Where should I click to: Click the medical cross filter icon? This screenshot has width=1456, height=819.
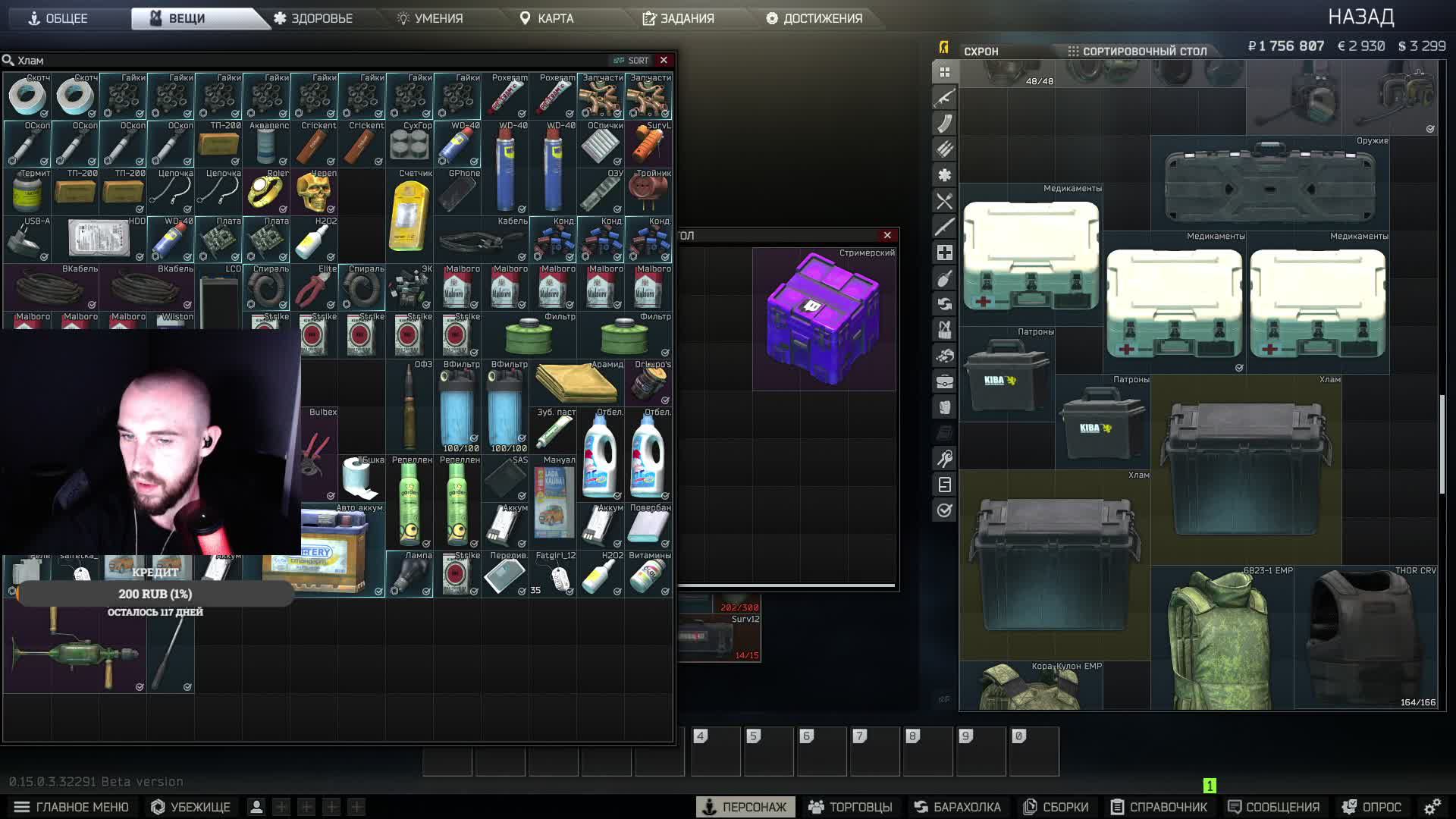coord(944,253)
